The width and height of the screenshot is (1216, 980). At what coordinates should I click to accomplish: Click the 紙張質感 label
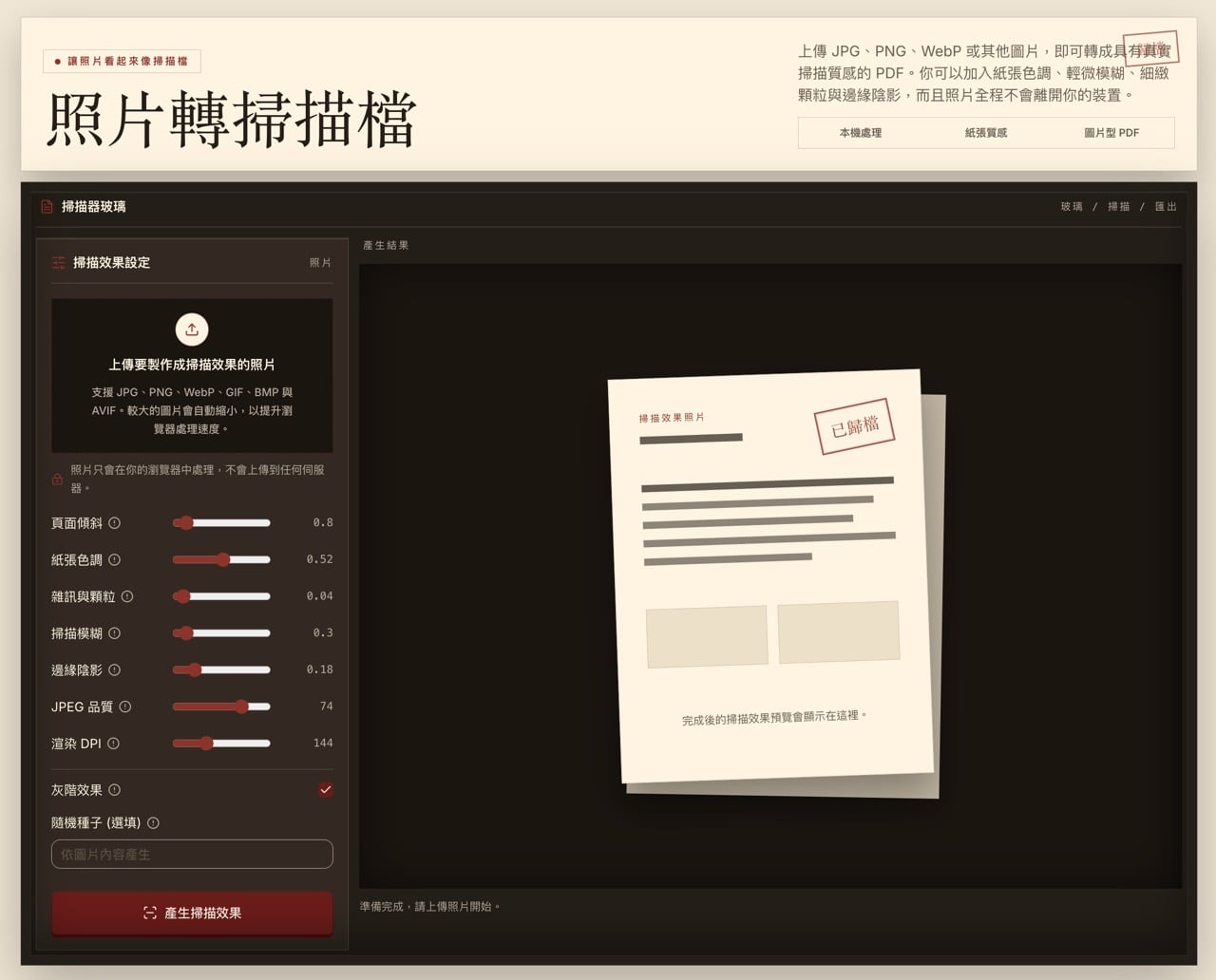tap(986, 133)
